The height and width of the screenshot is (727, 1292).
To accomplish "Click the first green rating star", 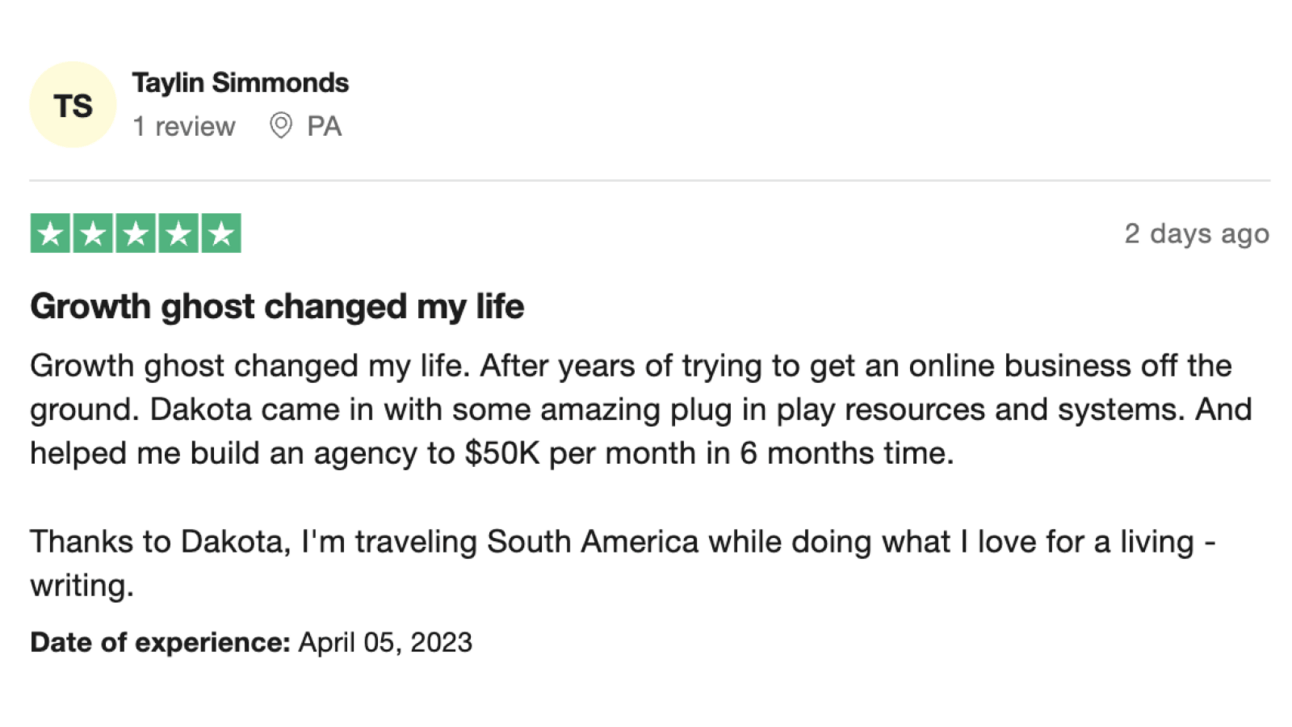I will pyautogui.click(x=50, y=234).
